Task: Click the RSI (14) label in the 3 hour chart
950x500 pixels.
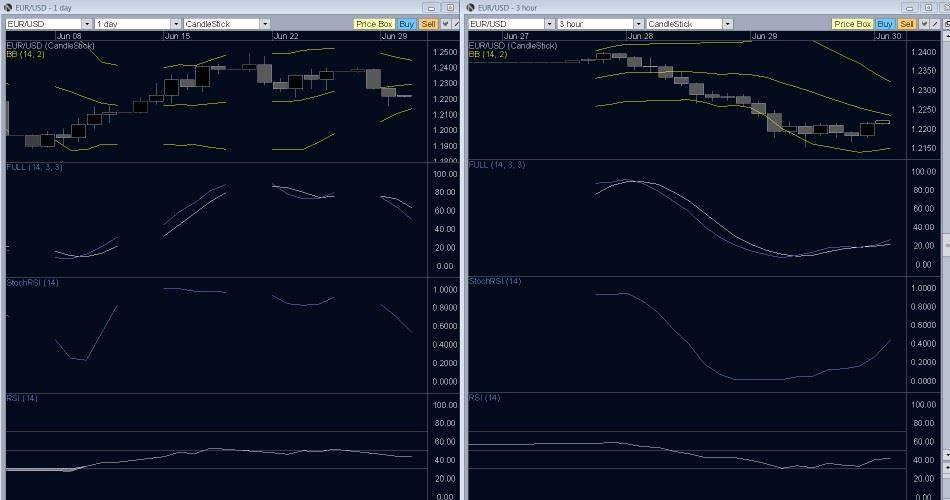Action: click(x=484, y=398)
